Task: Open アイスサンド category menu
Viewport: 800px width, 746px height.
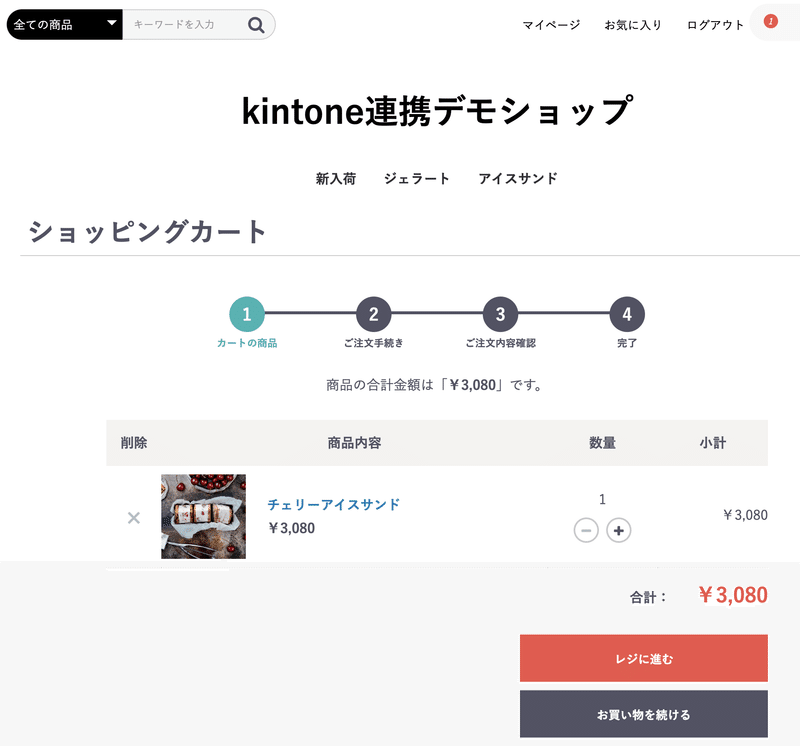Action: point(518,179)
